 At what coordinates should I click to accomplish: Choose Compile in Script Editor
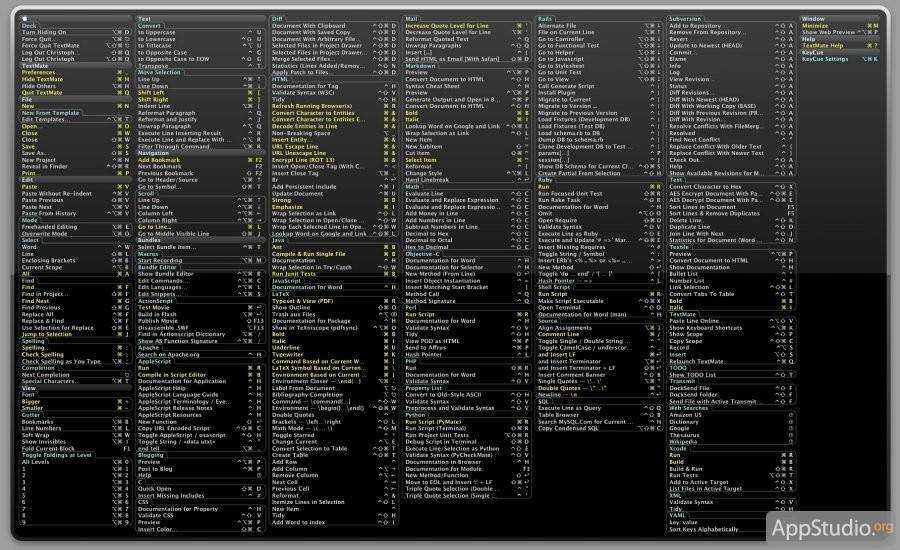pyautogui.click(x=172, y=374)
